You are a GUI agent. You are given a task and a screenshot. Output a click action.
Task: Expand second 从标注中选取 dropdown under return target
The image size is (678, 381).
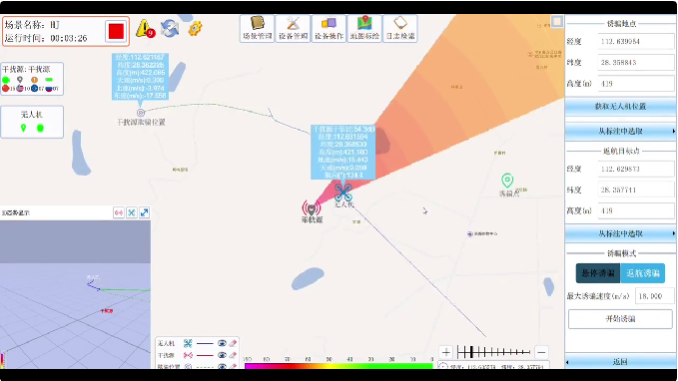click(620, 234)
